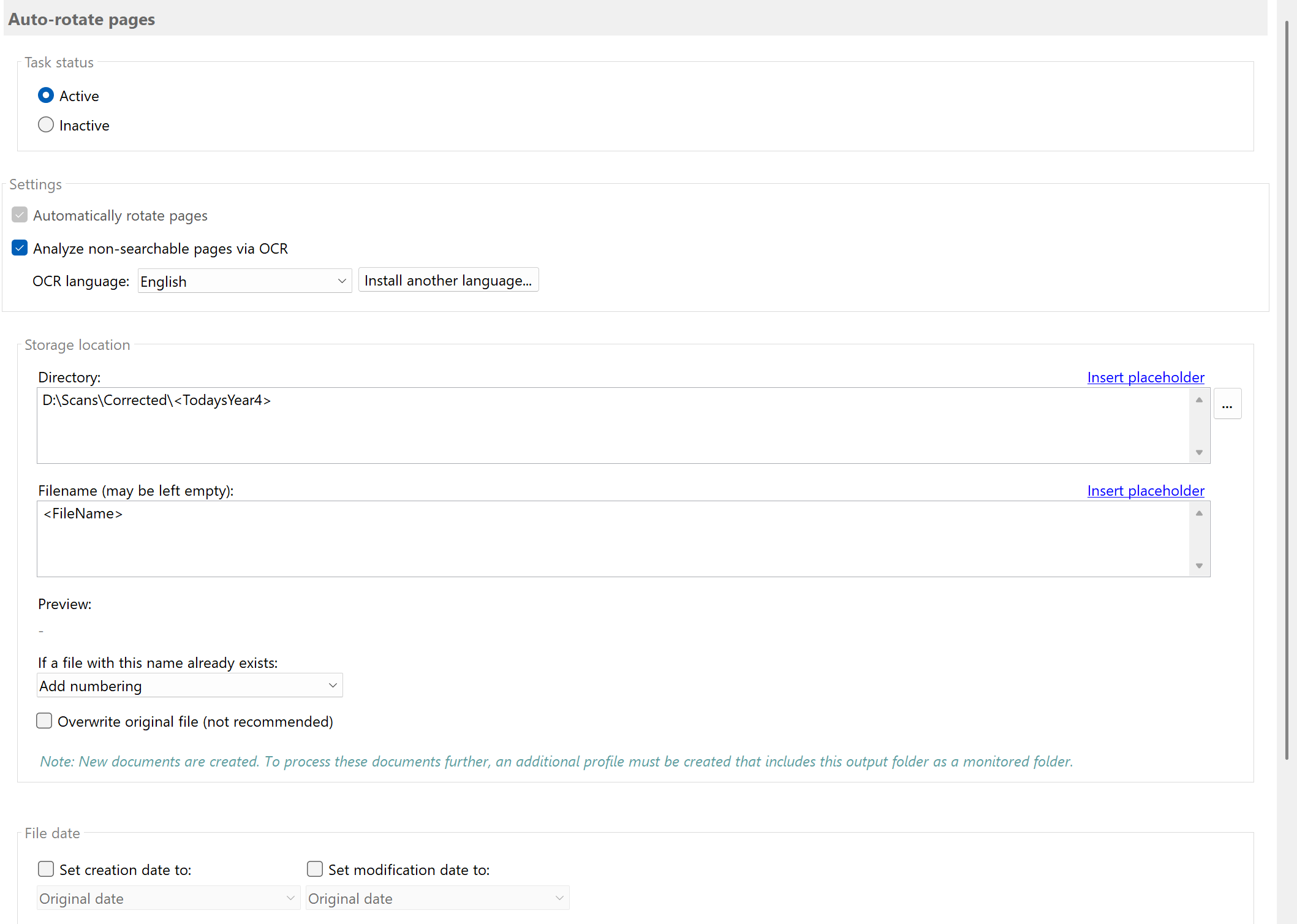The image size is (1297, 924).
Task: Select the Active task status option
Action: pos(46,95)
